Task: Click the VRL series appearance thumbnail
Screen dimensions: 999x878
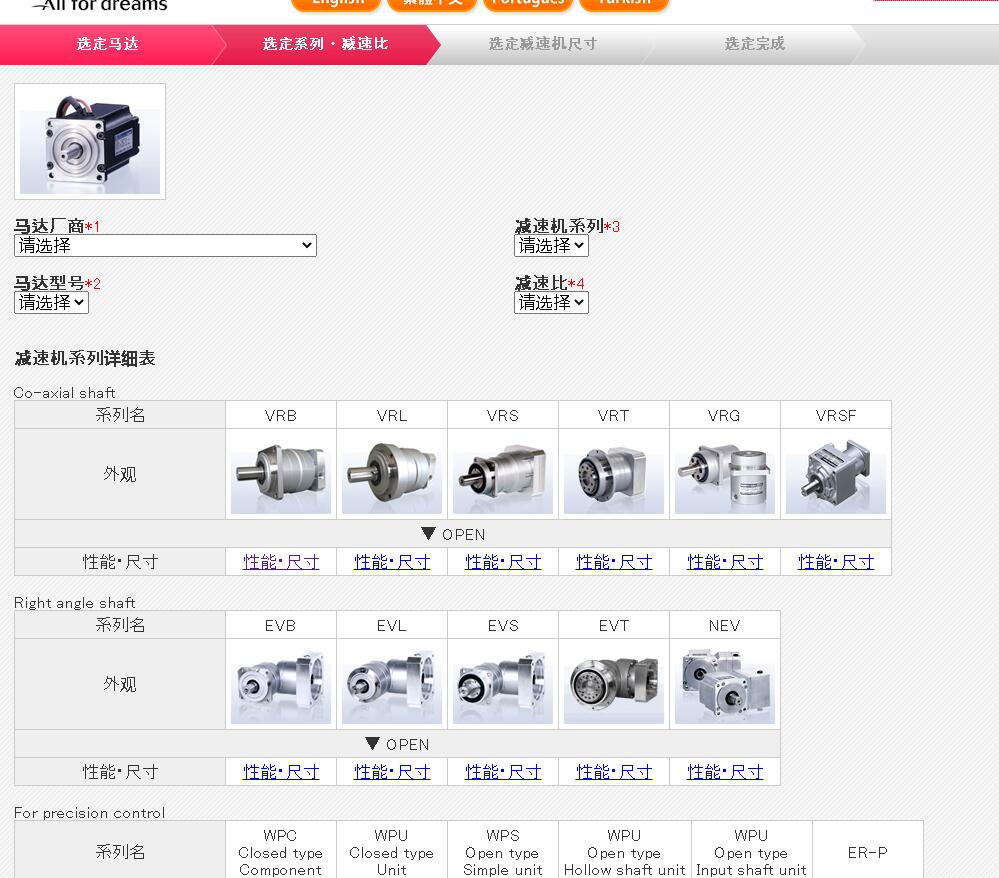Action: click(x=391, y=473)
